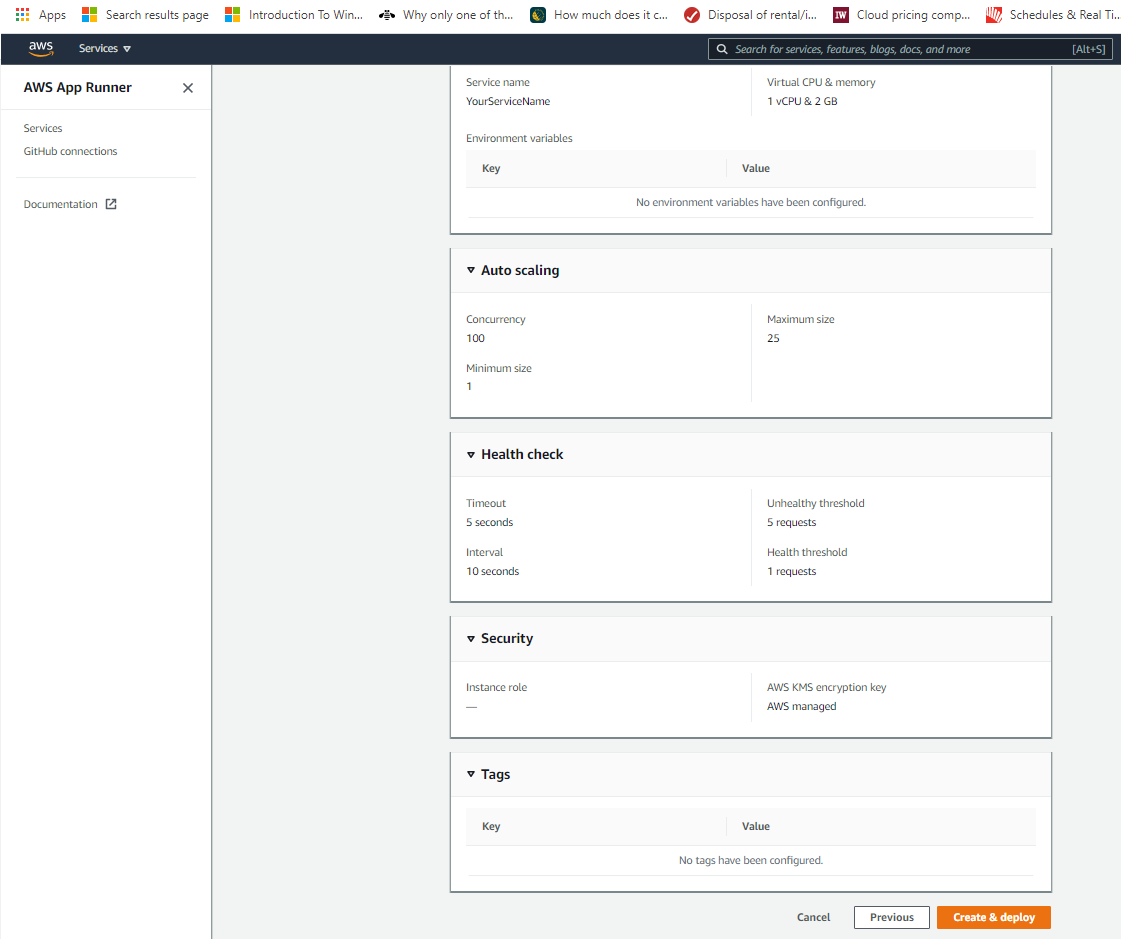Viewport: 1121px width, 939px height.
Task: Click the AWS App Runner sidebar title
Action: coord(78,87)
